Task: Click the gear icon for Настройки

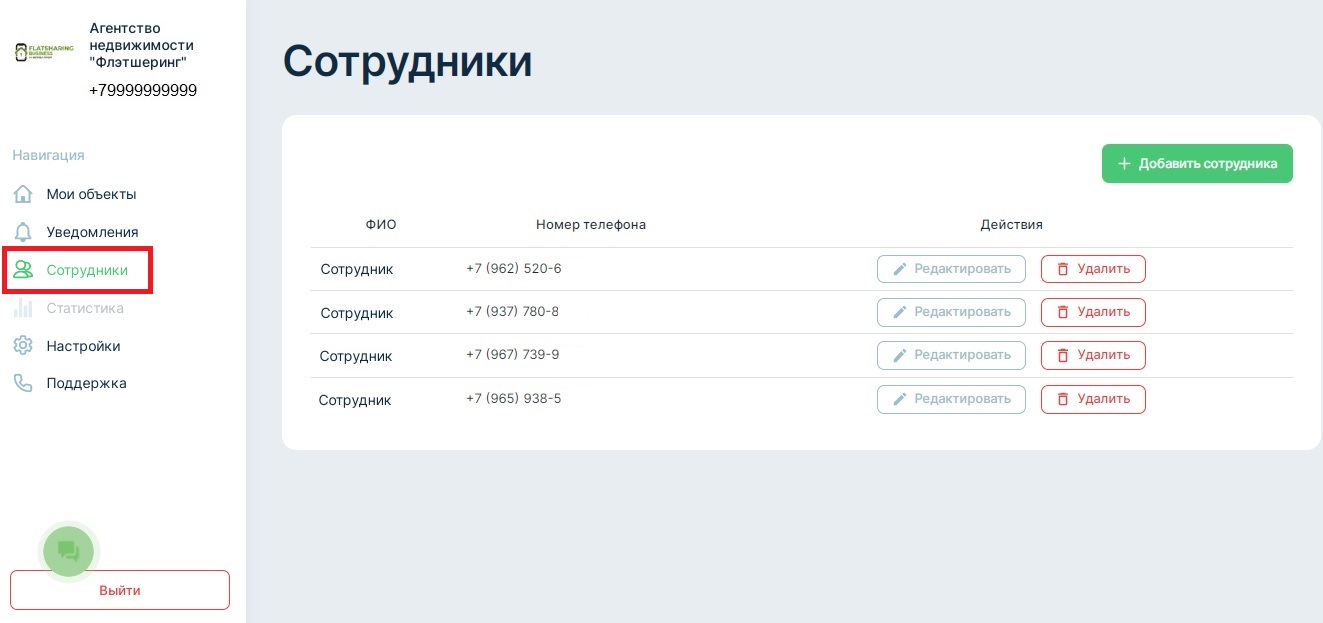Action: coord(23,346)
